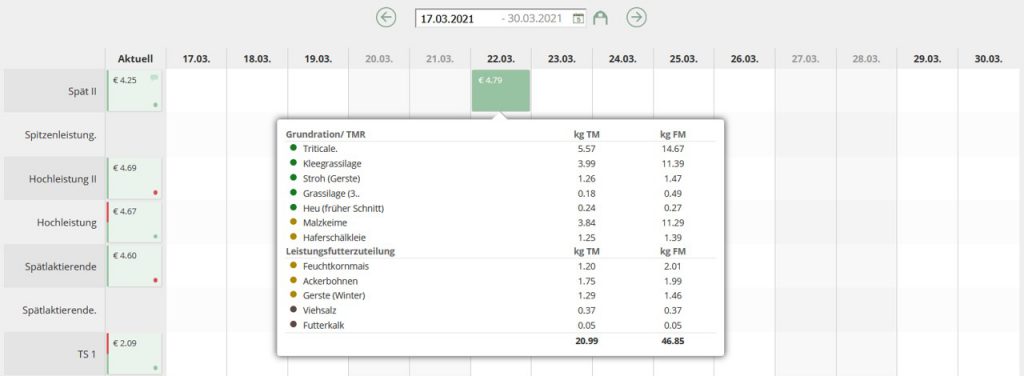Click green status dot on TS 1 card

coord(155,368)
